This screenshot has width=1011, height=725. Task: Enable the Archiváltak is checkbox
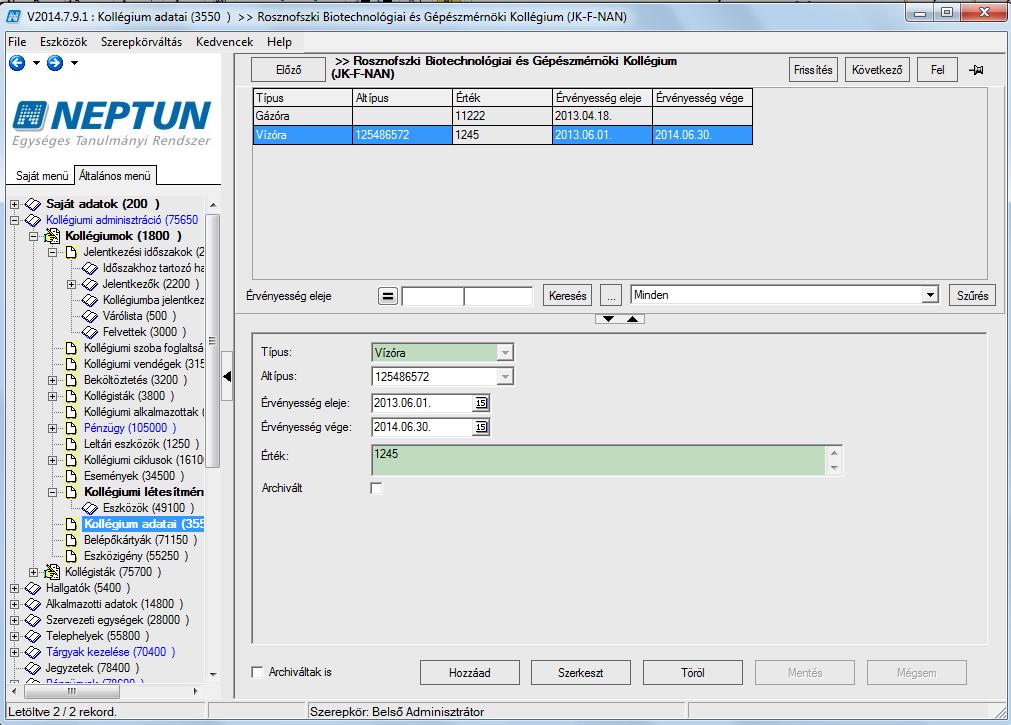pos(257,672)
